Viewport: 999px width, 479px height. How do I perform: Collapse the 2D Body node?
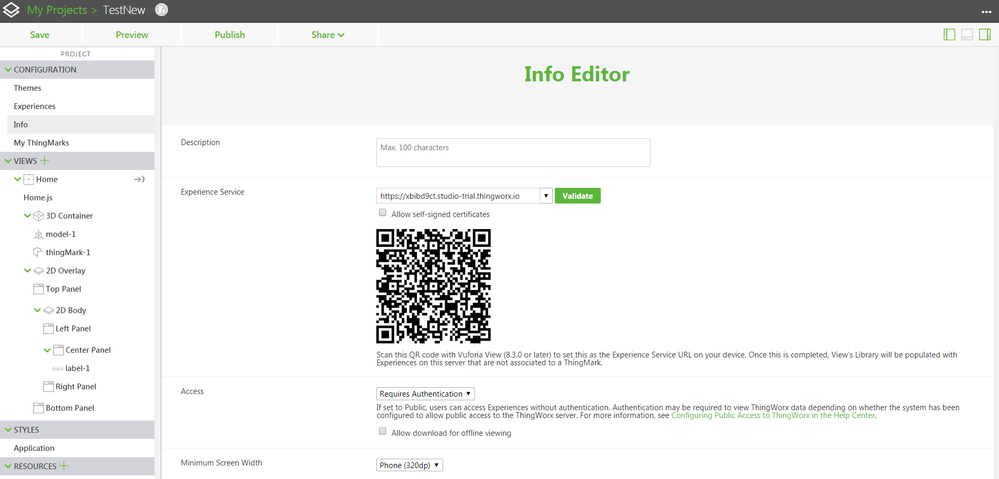click(x=38, y=310)
